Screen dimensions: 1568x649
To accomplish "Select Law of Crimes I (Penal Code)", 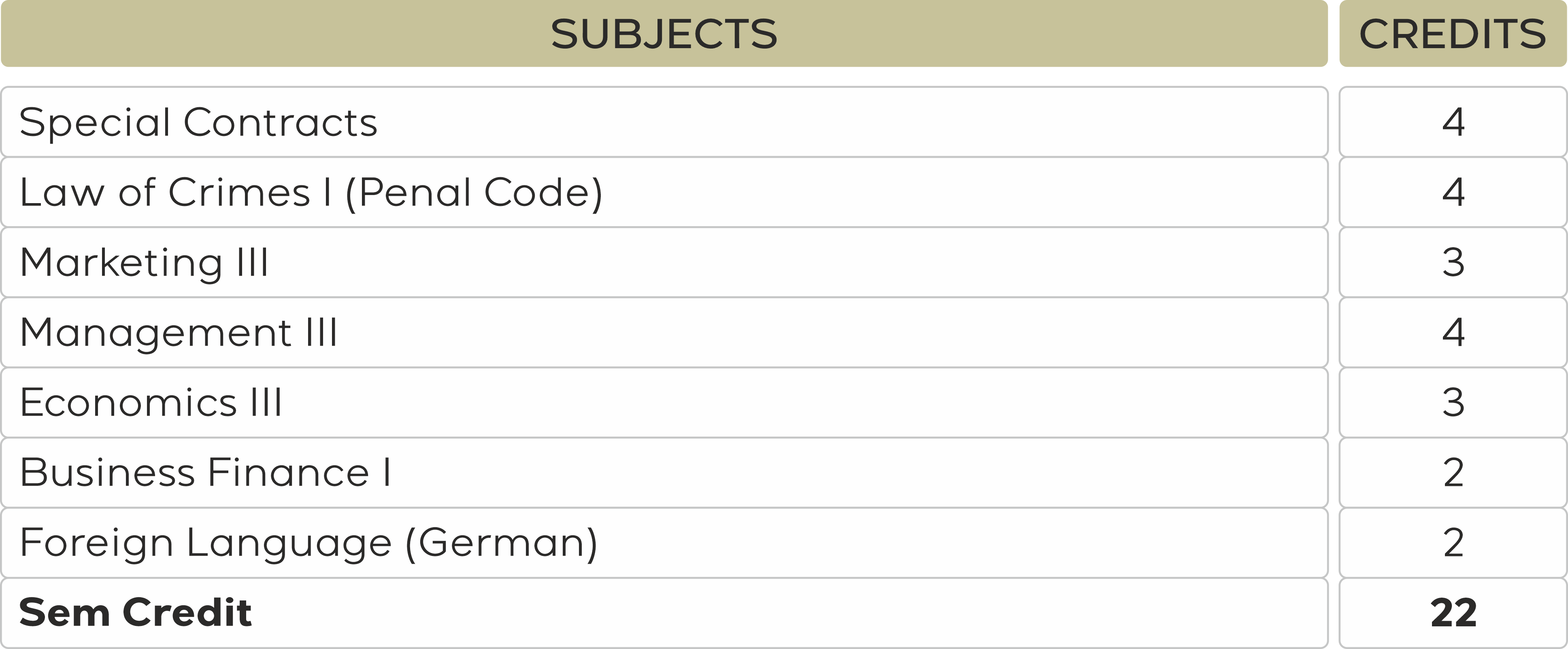I will (311, 192).
